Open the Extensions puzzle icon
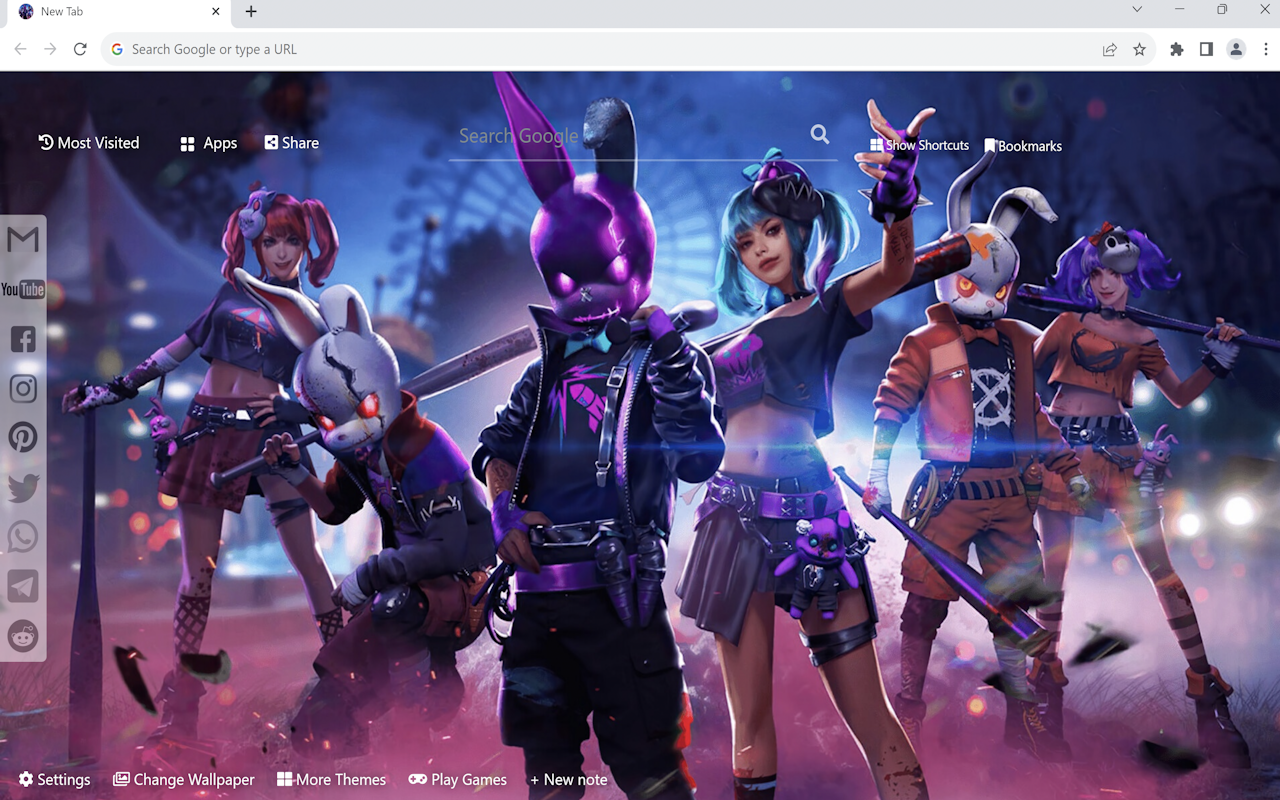Screen dimensions: 1280x800 click(1177, 49)
